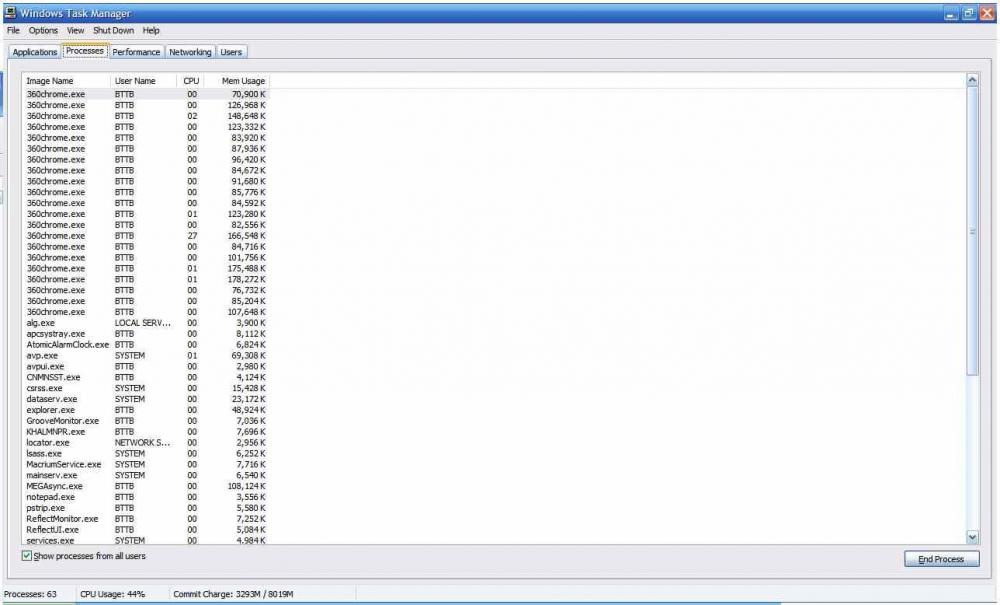Click NETWORK S... user name cell
Screen dimensions: 1000x605
click(143, 442)
